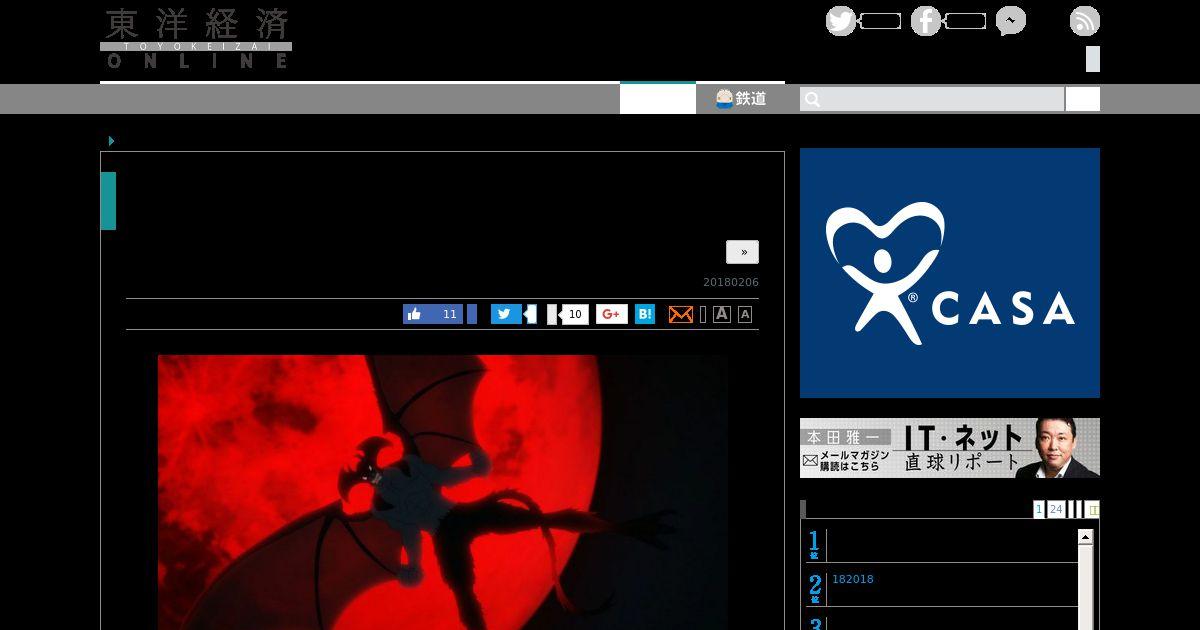The width and height of the screenshot is (1200, 630).
Task: Click the white search submit button
Action: [x=1082, y=99]
